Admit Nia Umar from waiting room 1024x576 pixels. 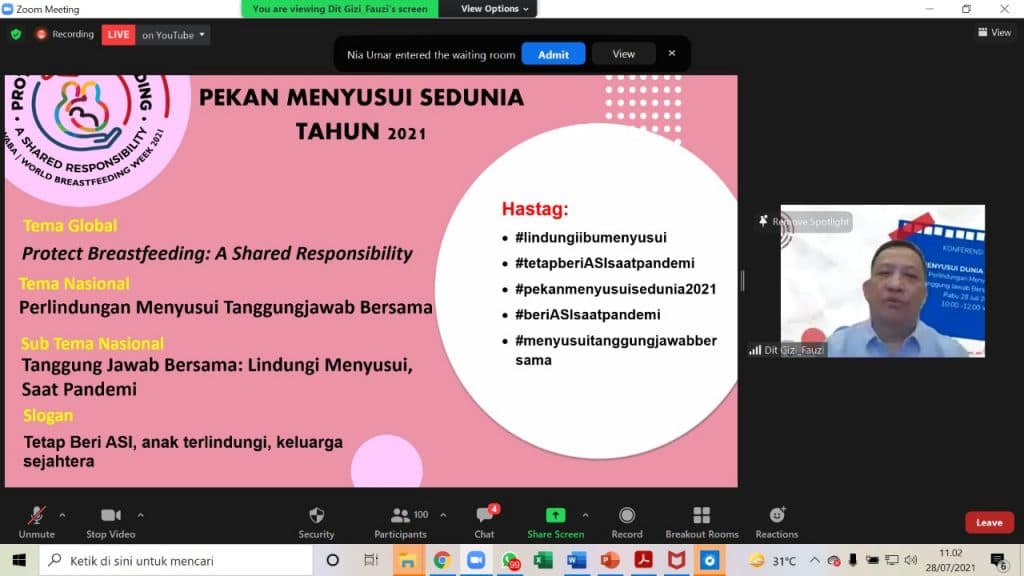[x=553, y=54]
